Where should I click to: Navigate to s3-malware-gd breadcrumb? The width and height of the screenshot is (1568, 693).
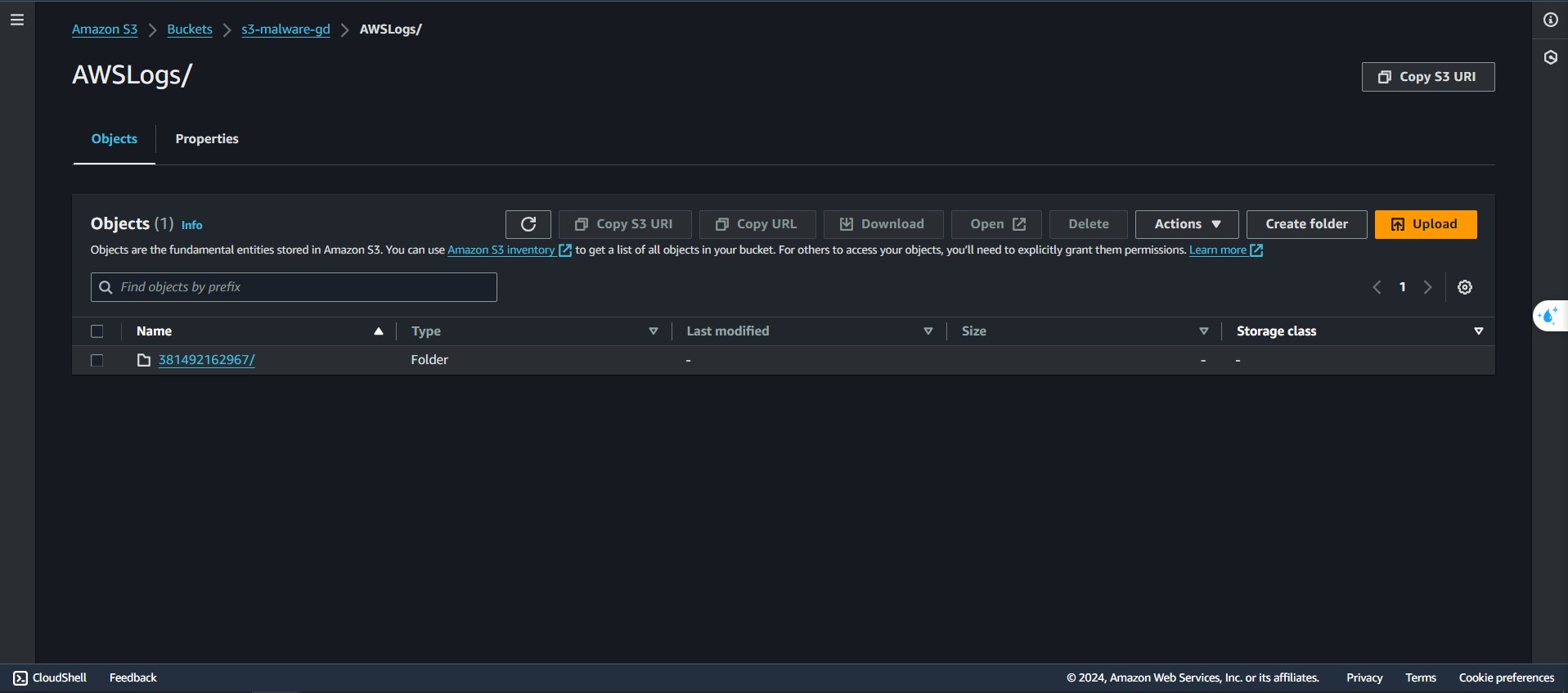pyautogui.click(x=285, y=29)
